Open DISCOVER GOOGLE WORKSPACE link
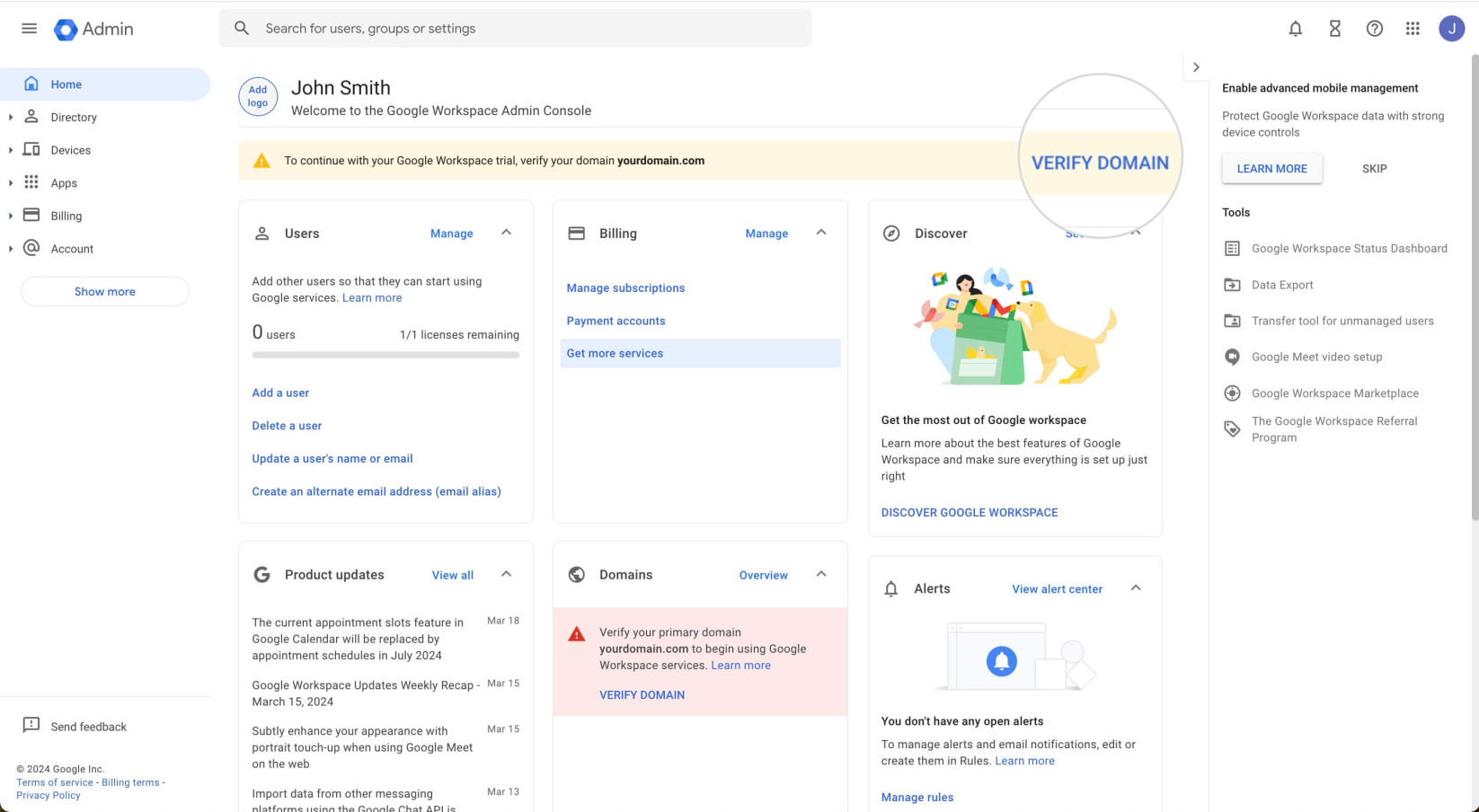 (x=970, y=513)
